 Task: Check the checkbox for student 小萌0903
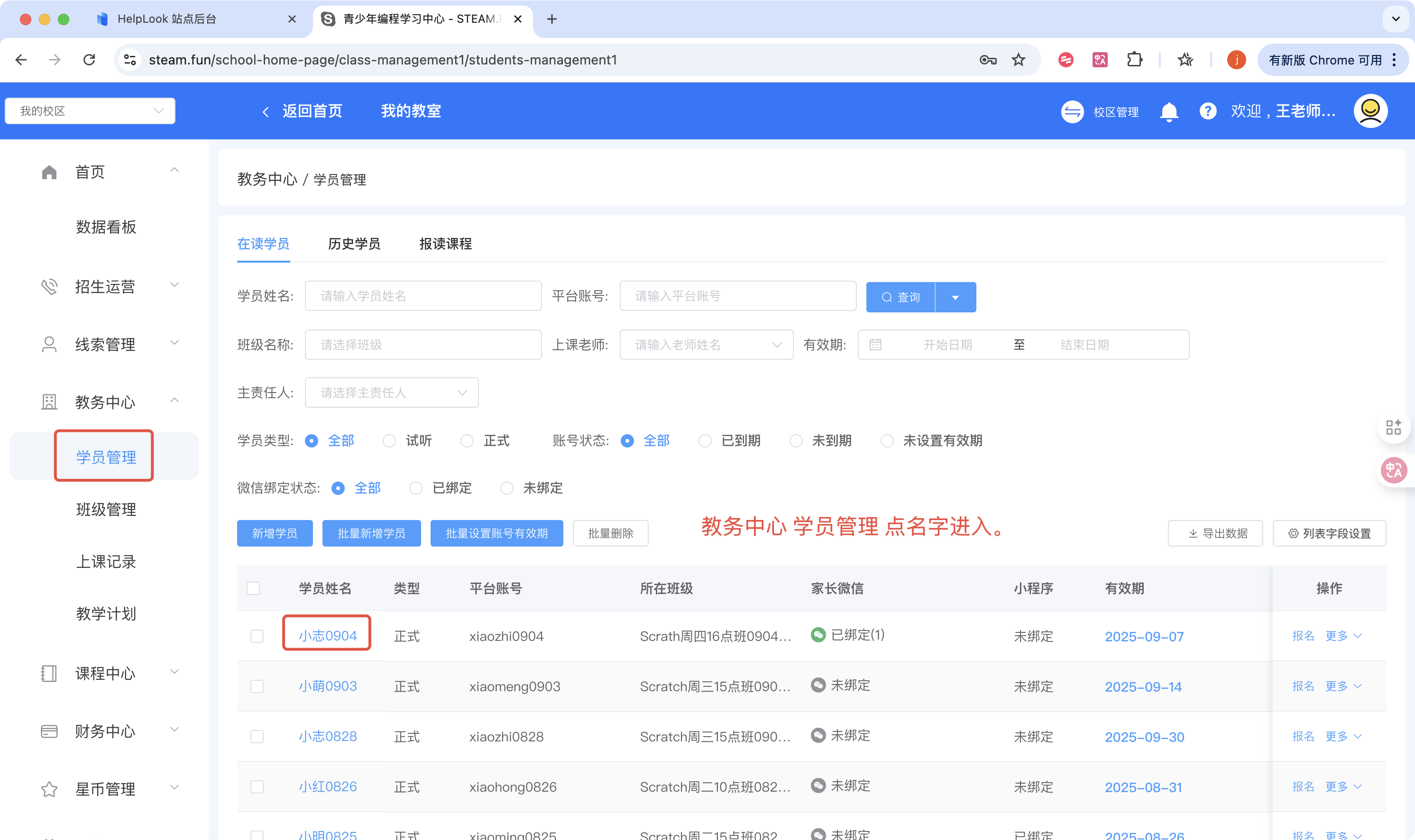(x=256, y=686)
